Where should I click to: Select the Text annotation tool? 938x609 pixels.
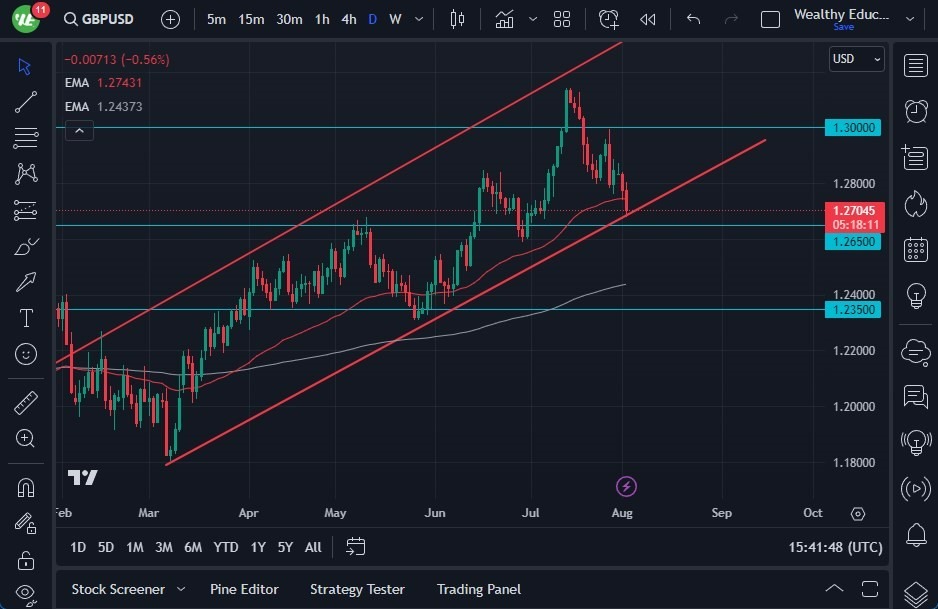click(25, 318)
